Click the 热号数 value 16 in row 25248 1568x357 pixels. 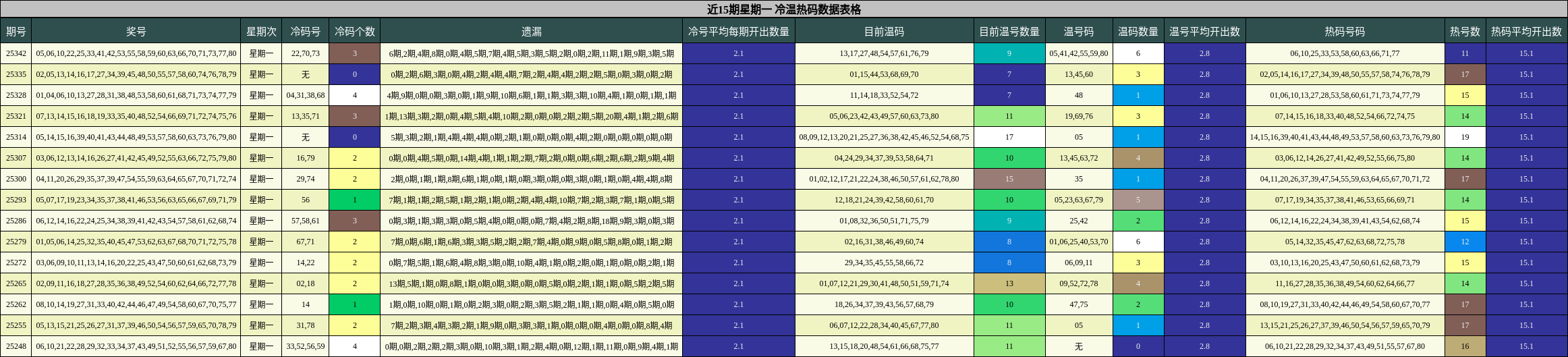click(1465, 346)
